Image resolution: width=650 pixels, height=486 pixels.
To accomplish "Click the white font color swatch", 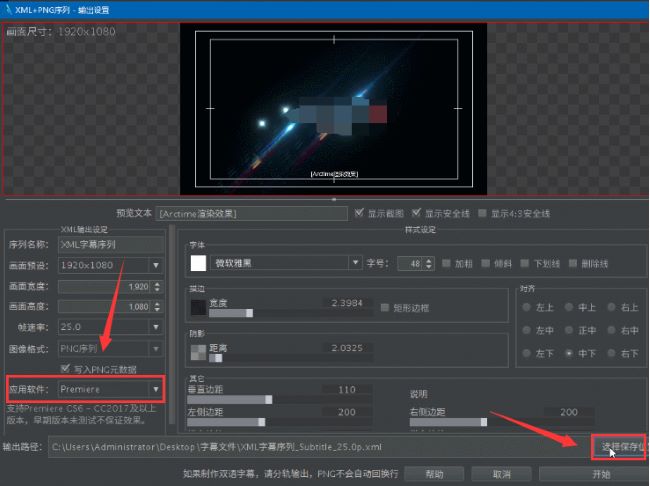I will click(198, 263).
